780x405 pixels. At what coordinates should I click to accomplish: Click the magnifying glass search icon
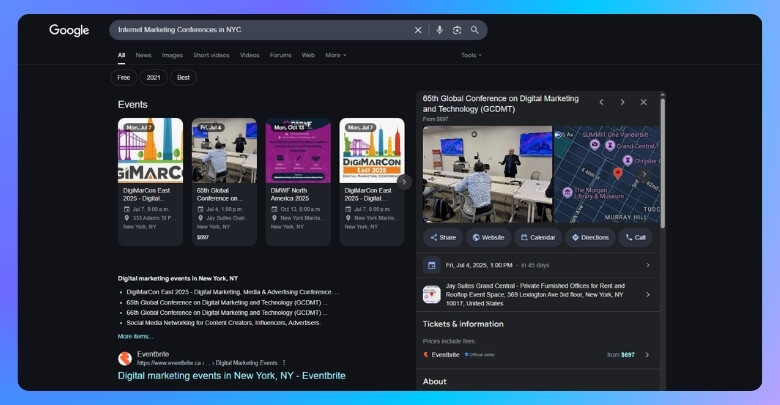coord(475,30)
